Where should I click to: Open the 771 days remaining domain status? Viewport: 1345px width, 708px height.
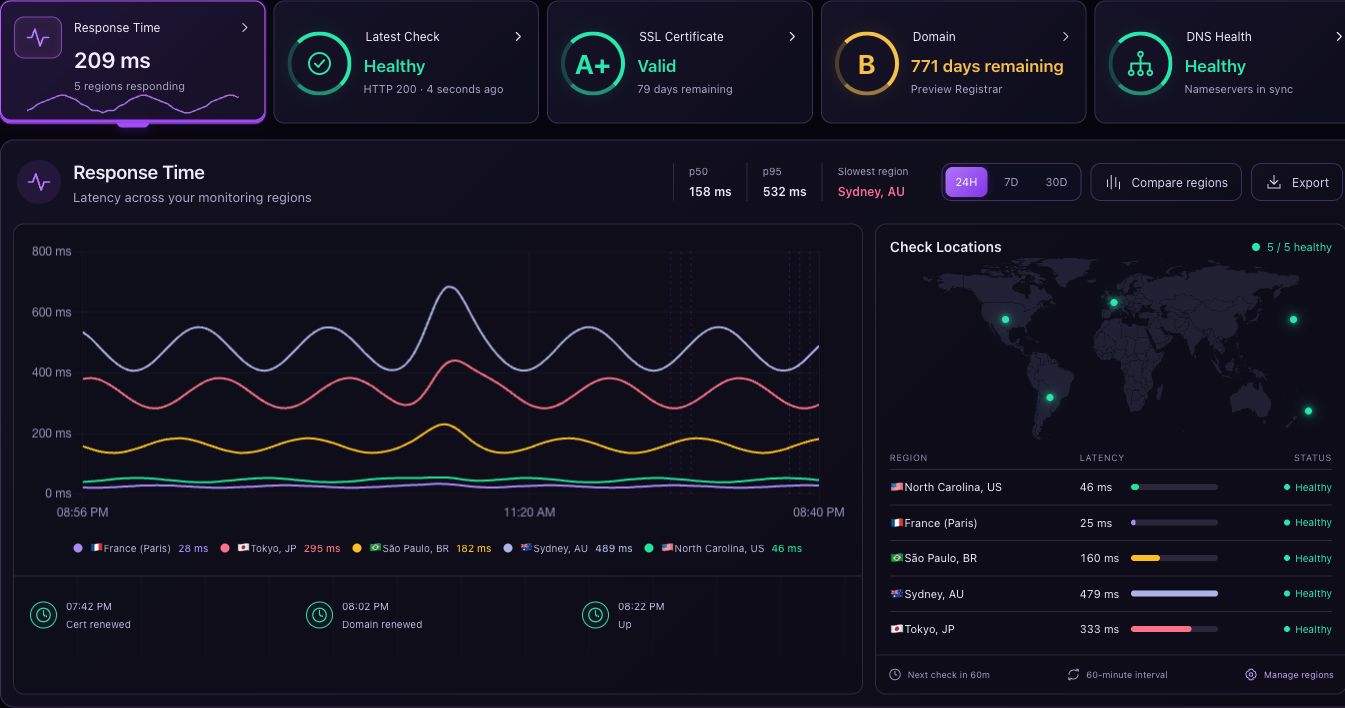(987, 66)
